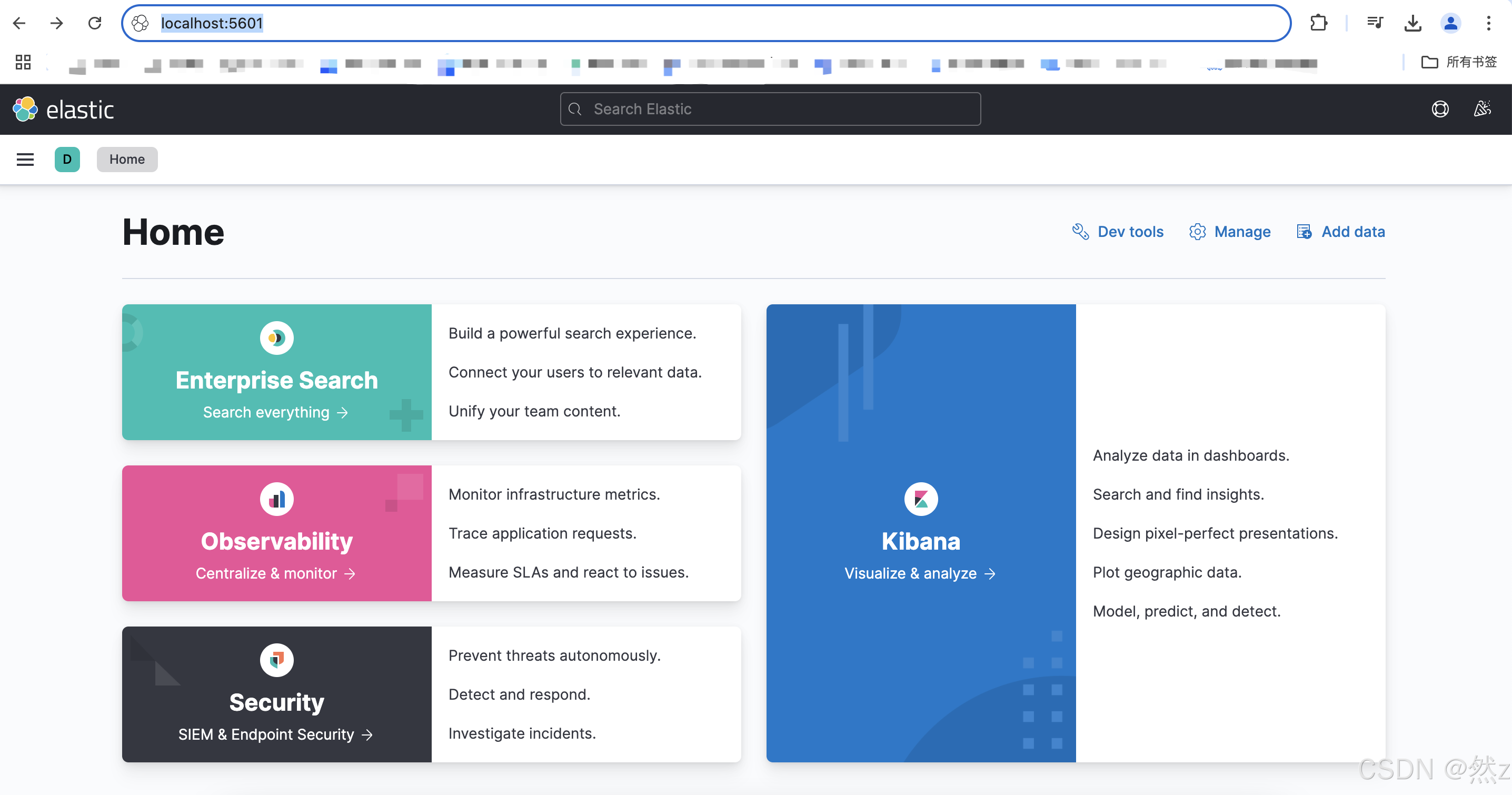Open the help menu lifebuoy icon
This screenshot has height=795, width=1512.
[1440, 109]
